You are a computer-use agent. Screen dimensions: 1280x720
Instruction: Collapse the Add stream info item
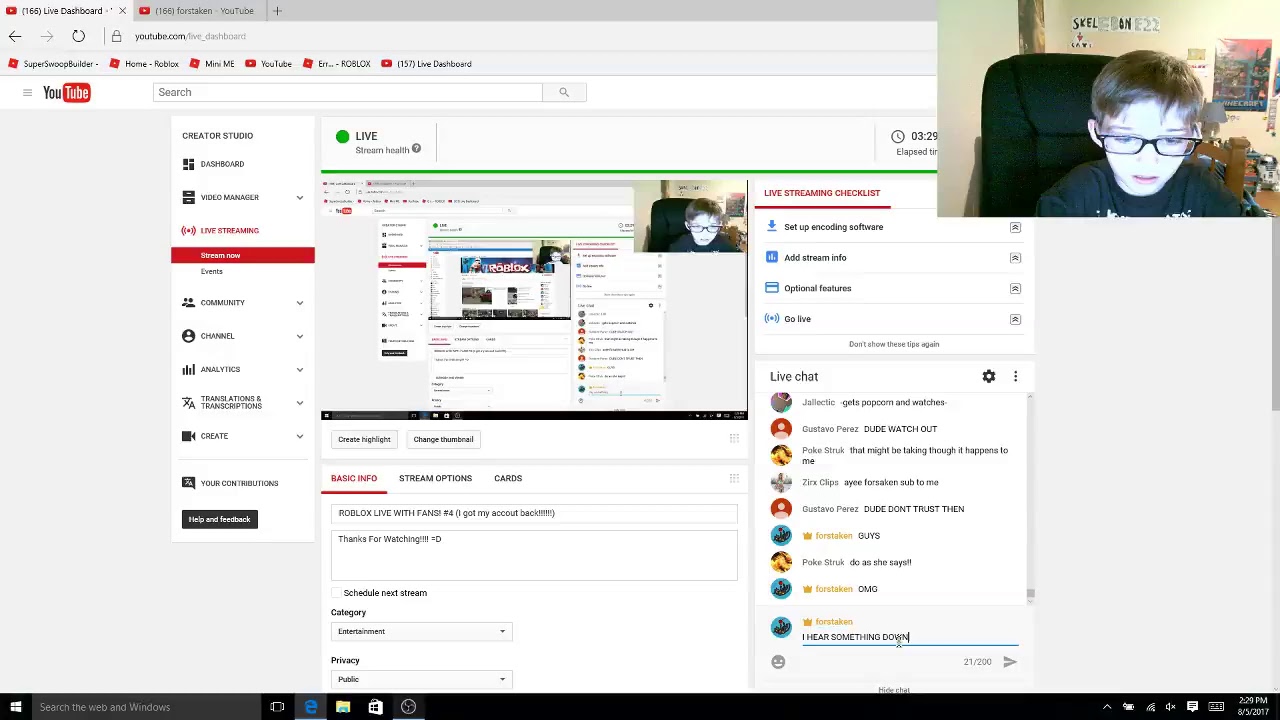coord(1015,257)
